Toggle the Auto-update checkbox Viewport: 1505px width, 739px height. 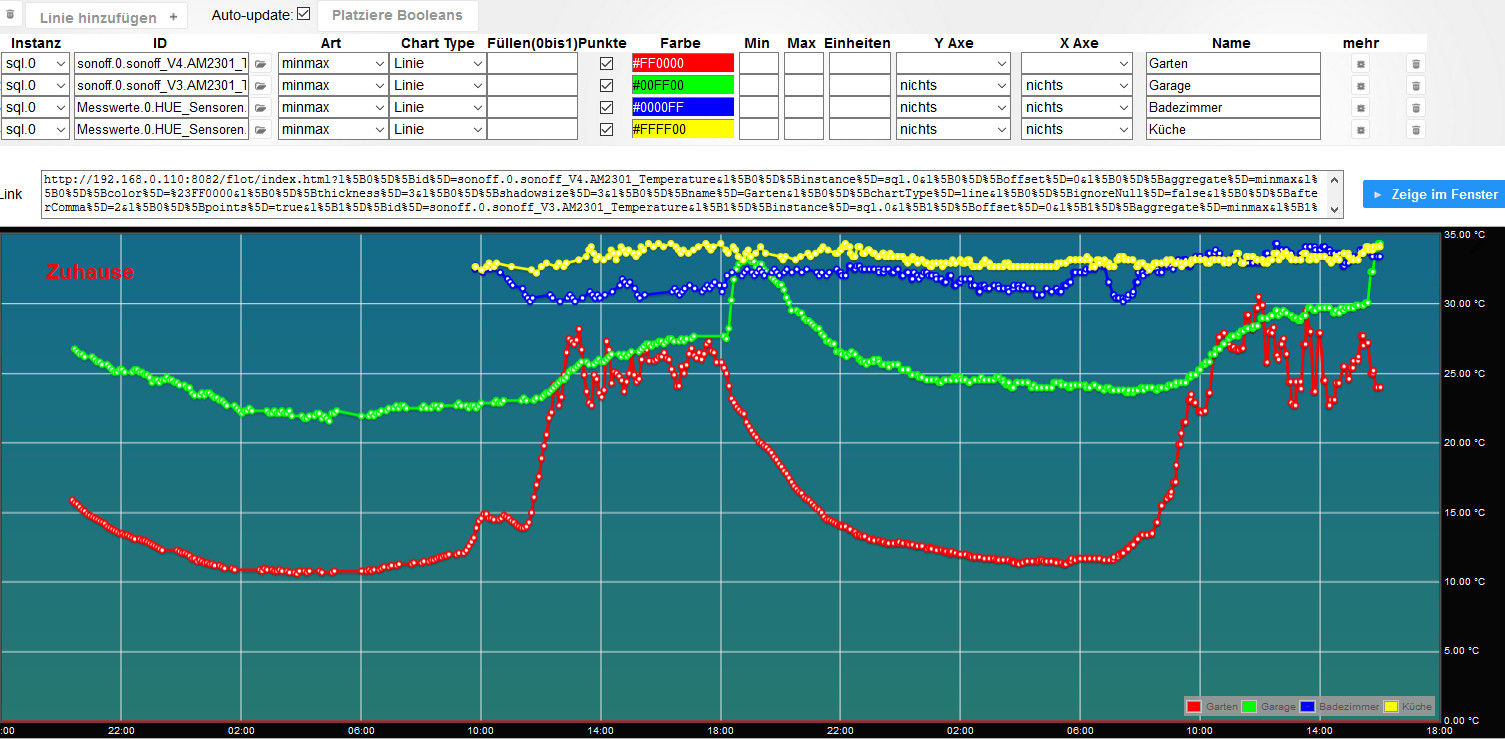[x=304, y=14]
